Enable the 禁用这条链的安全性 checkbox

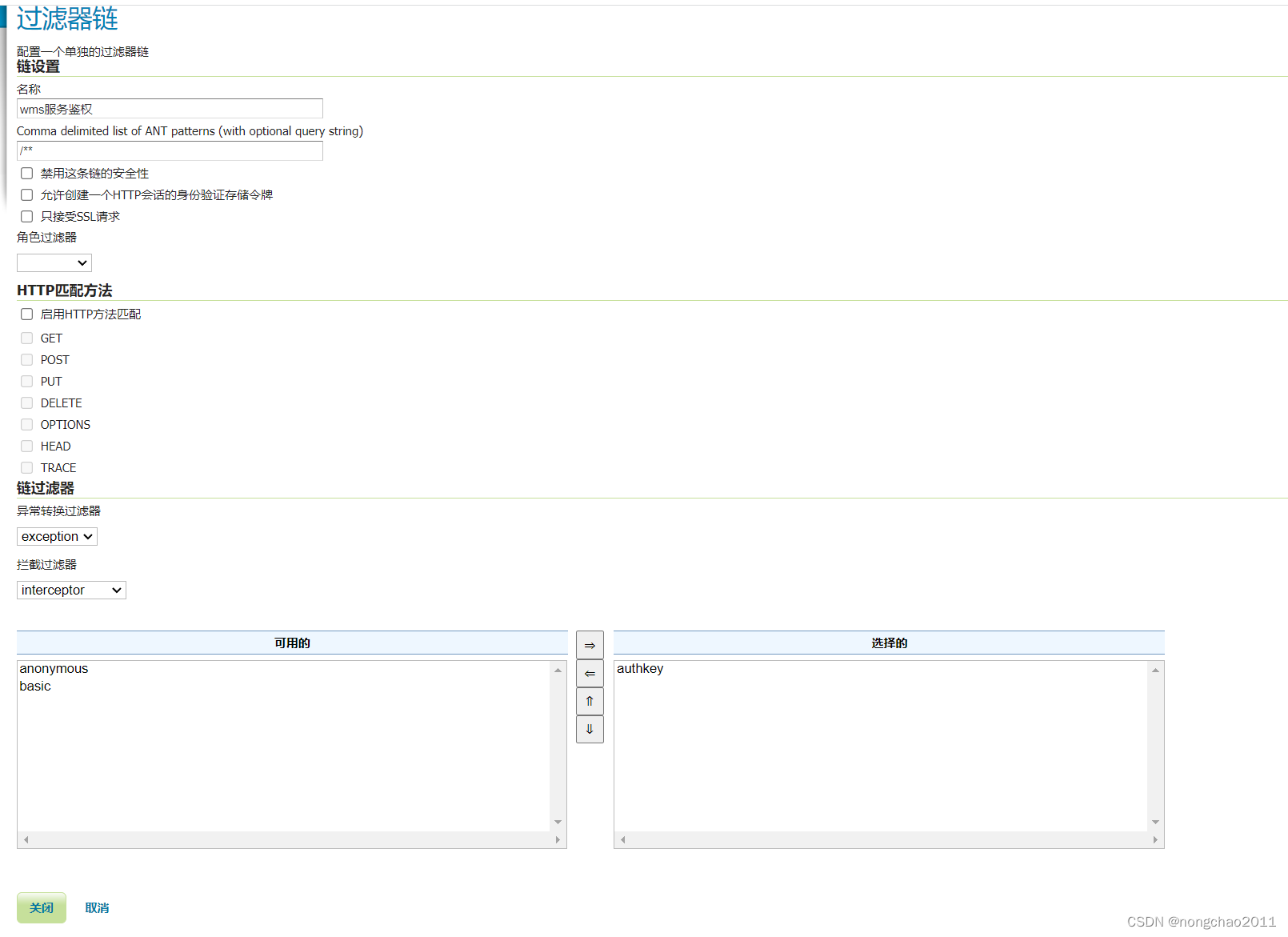point(26,173)
